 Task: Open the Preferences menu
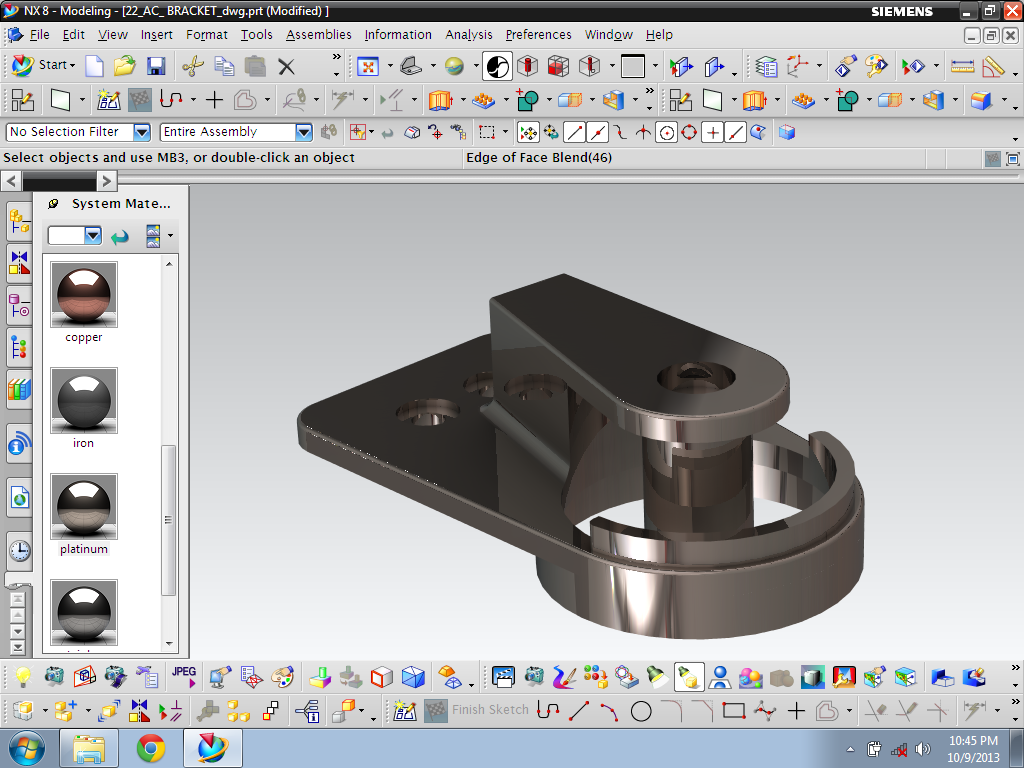point(538,35)
